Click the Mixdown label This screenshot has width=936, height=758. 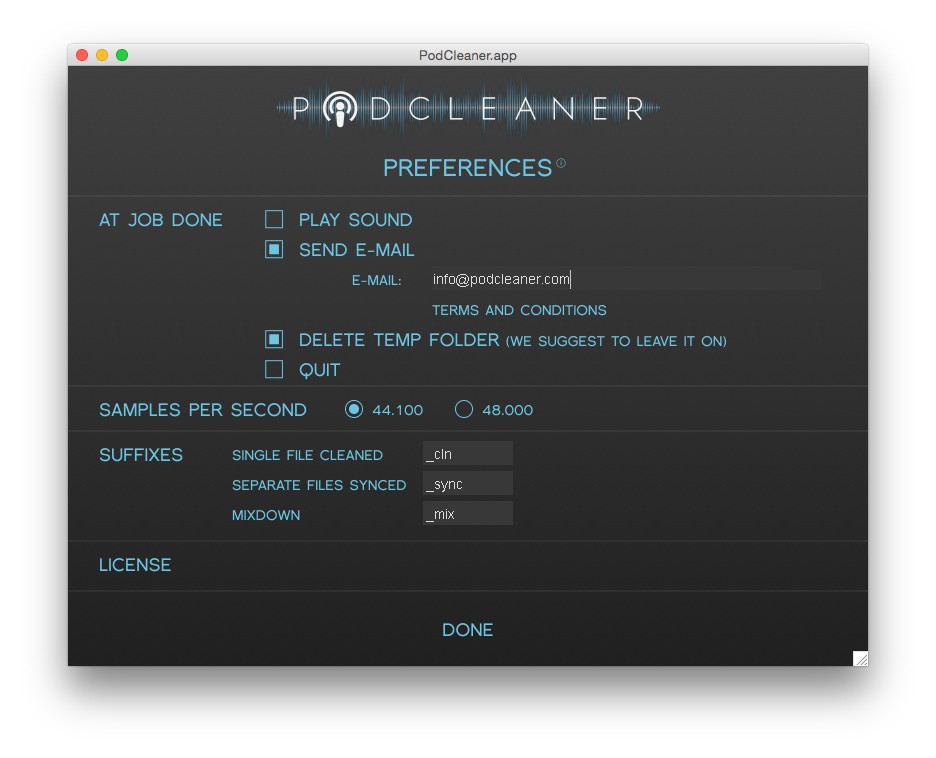(x=266, y=515)
